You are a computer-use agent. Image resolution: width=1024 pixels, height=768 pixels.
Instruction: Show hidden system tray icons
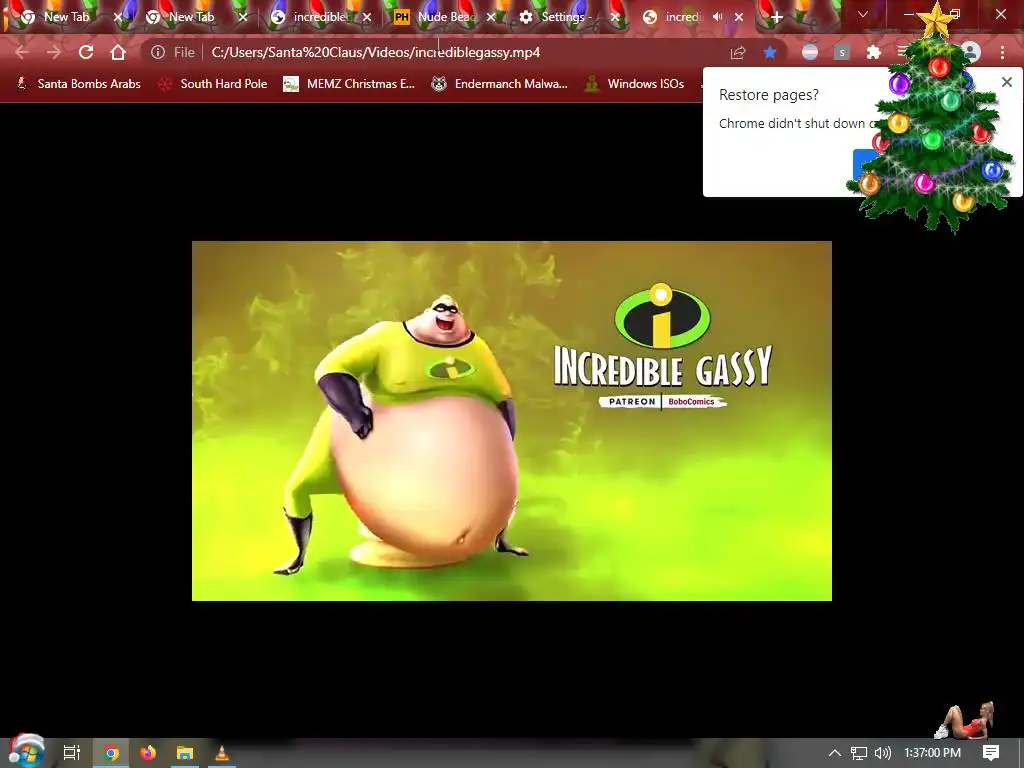(x=834, y=753)
